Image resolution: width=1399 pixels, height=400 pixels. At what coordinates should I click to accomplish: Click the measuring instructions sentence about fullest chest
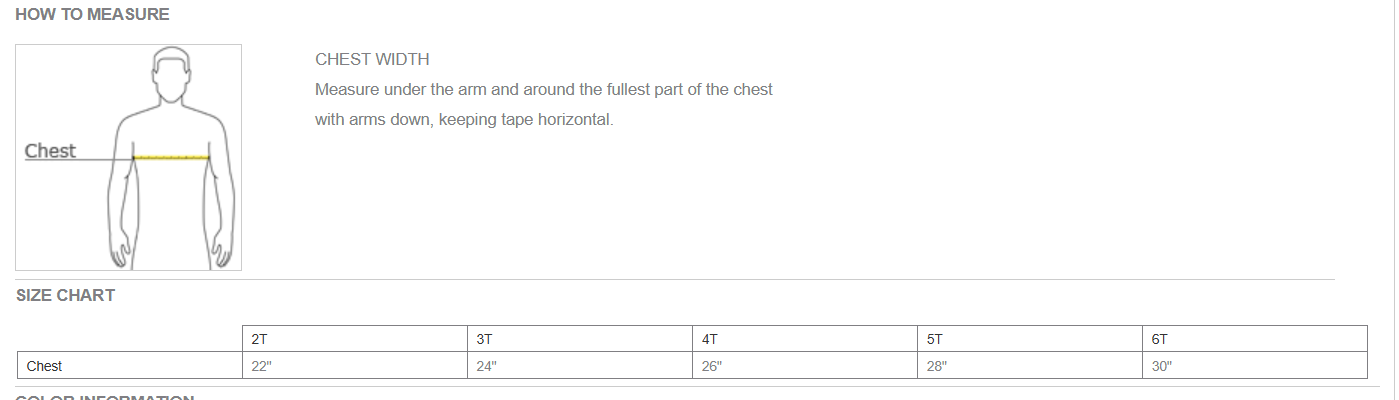(543, 90)
